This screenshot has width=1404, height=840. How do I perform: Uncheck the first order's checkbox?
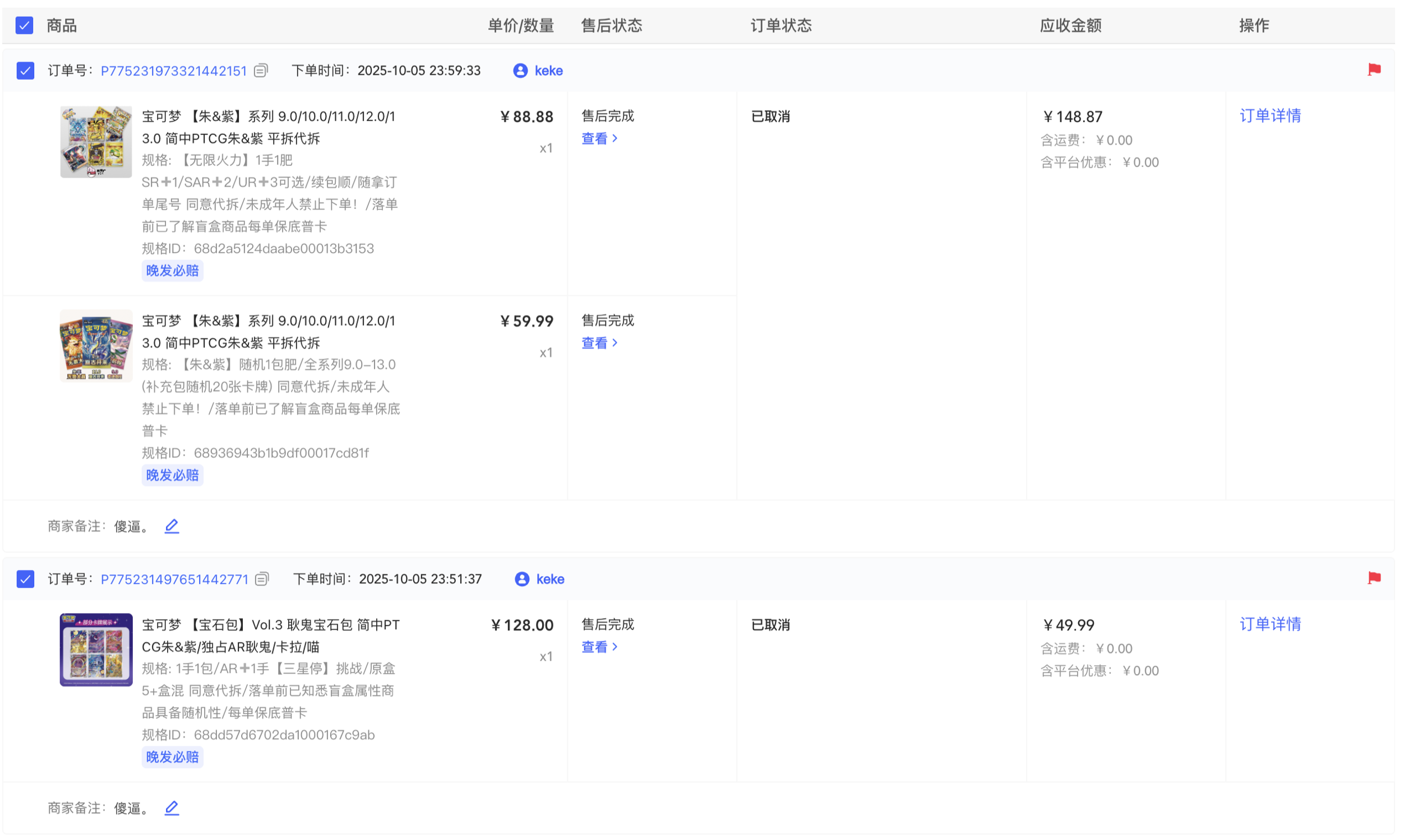[x=25, y=71]
